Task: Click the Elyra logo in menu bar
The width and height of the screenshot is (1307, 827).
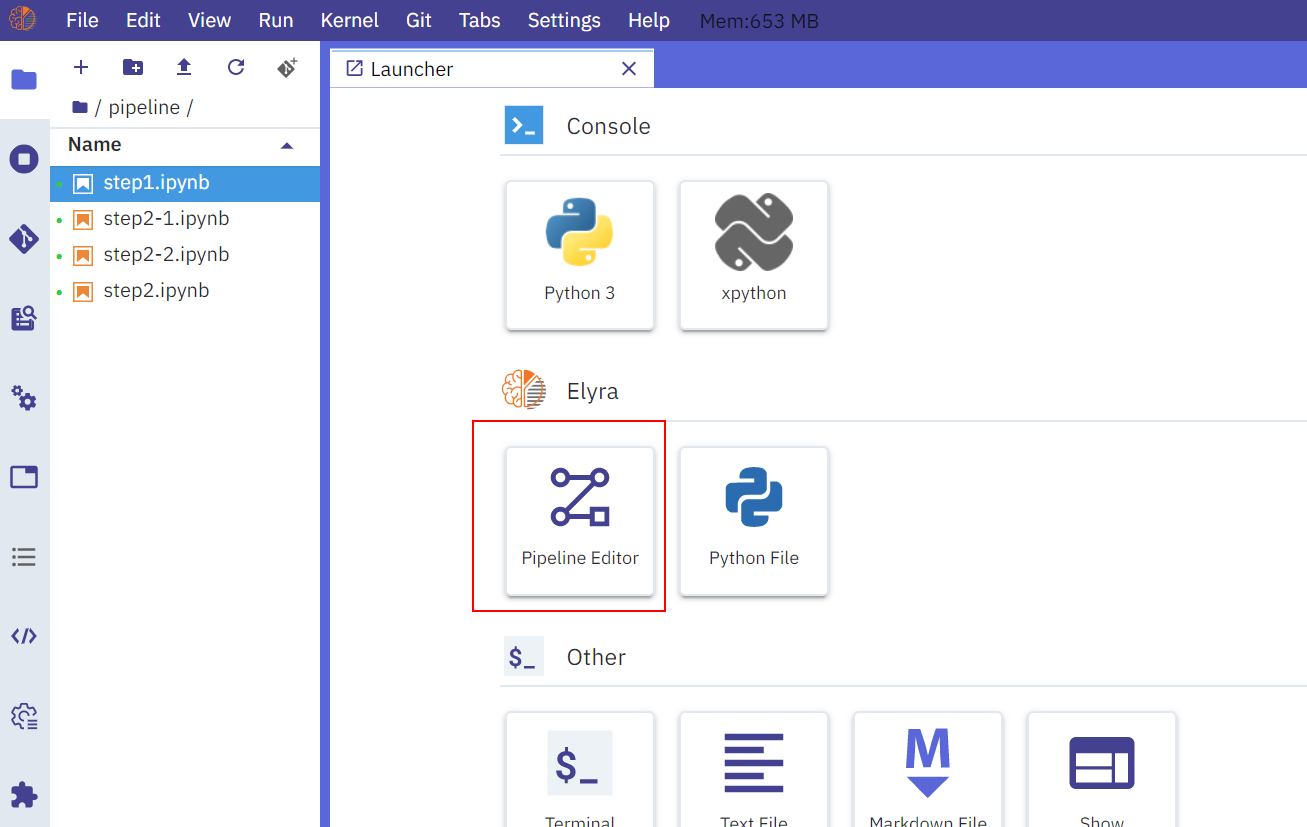Action: coord(22,20)
